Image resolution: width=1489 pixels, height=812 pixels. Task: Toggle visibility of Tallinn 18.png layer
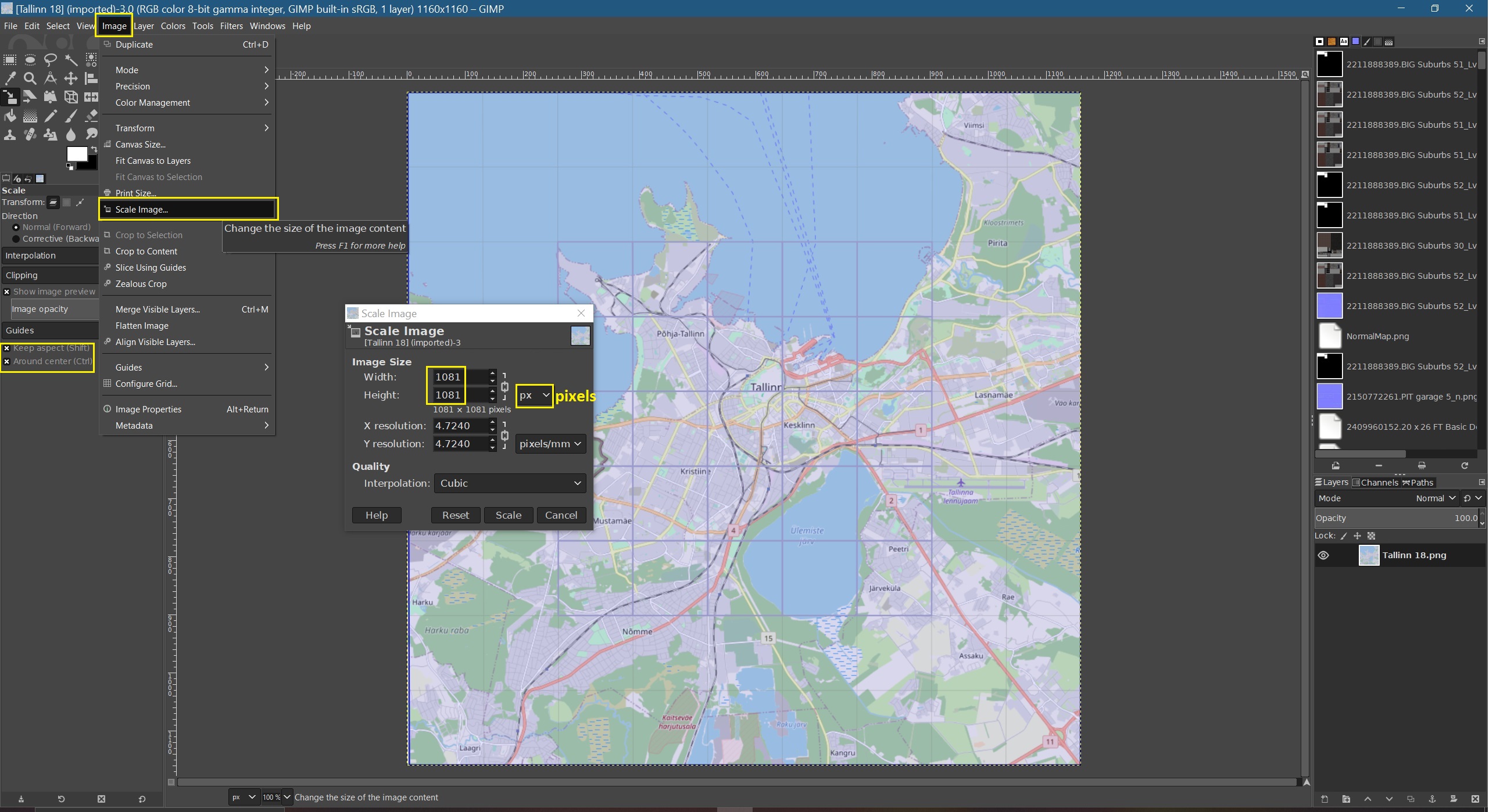(1324, 556)
